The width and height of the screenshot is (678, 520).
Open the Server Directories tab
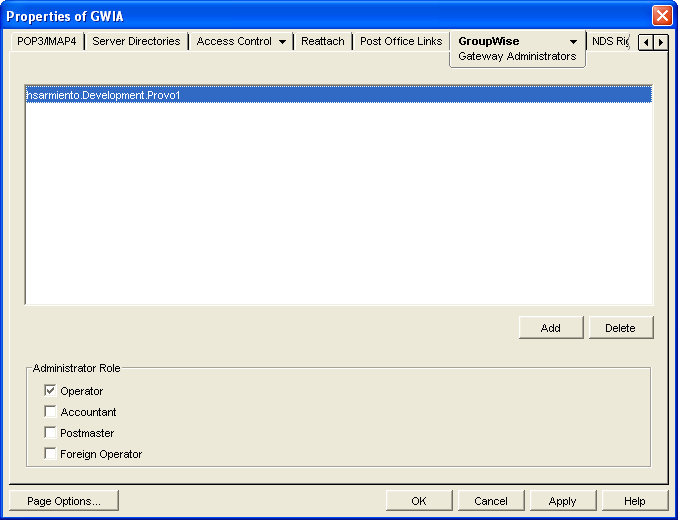pyautogui.click(x=136, y=42)
